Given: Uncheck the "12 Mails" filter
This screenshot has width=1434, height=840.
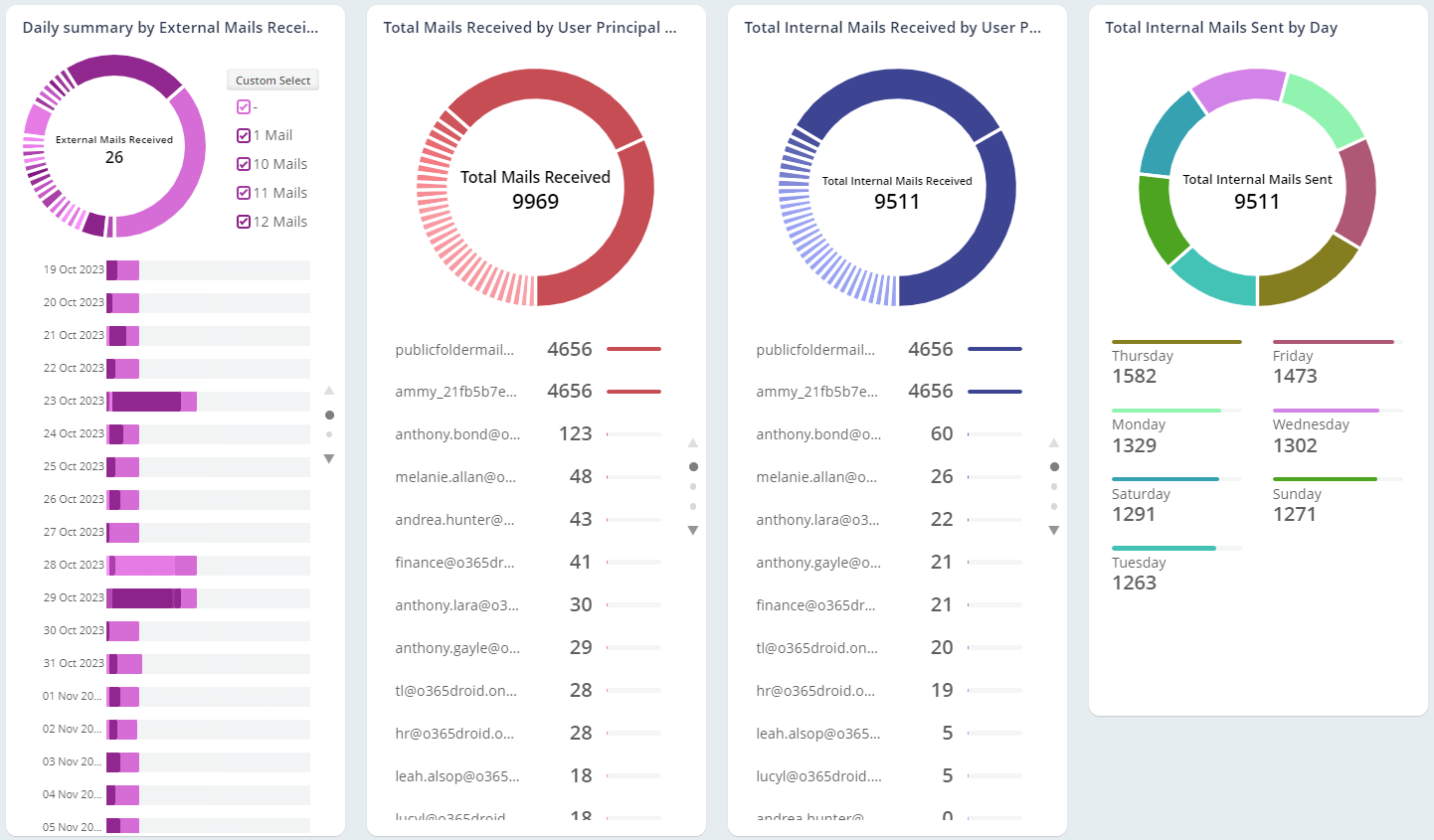Looking at the screenshot, I should pyautogui.click(x=243, y=221).
